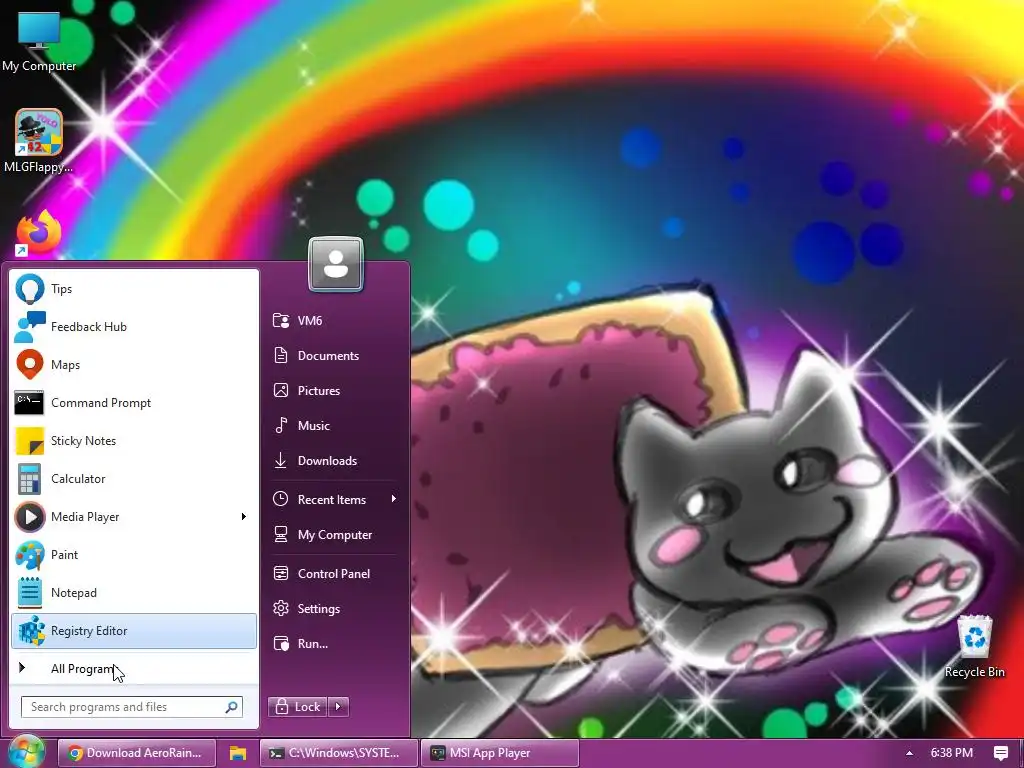
Task: Select the Firefox desktop shortcut
Action: 39,232
